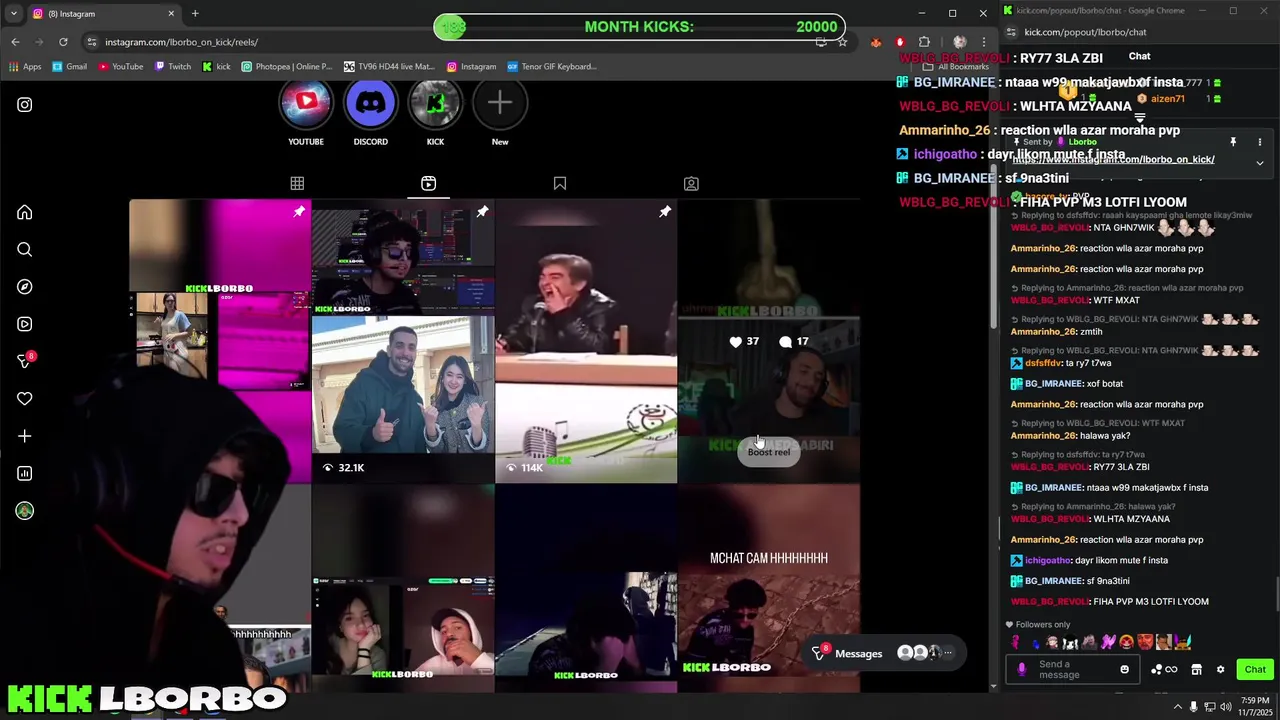Open the Chrome tab search dropdown
This screenshot has width=1280, height=720.
12,14
